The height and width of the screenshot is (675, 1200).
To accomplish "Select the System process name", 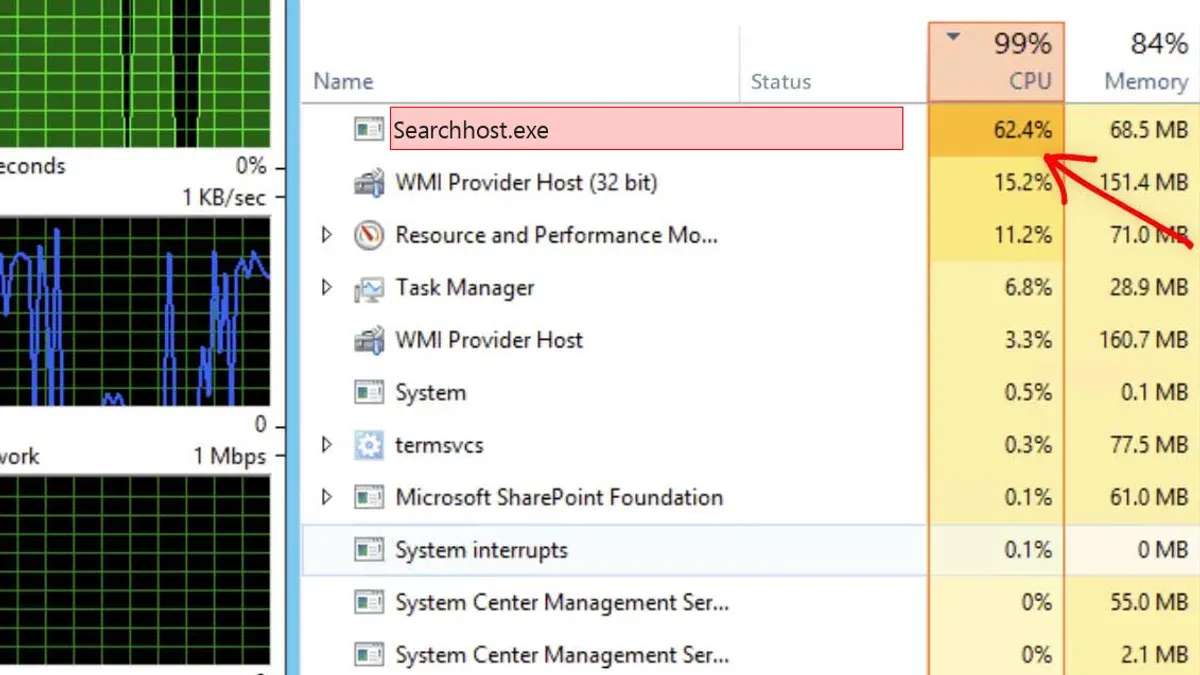I will [x=430, y=393].
